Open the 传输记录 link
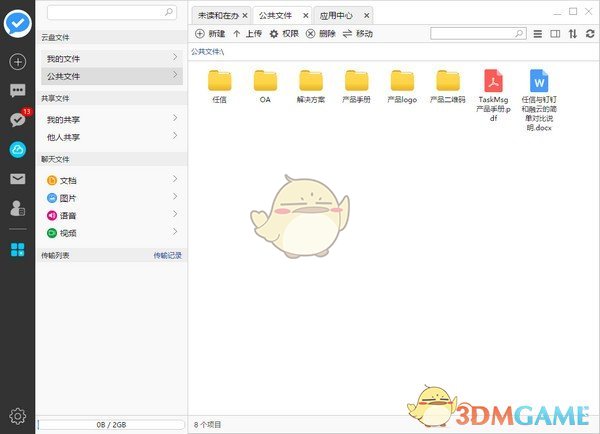Image resolution: width=600 pixels, height=434 pixels. [x=168, y=255]
